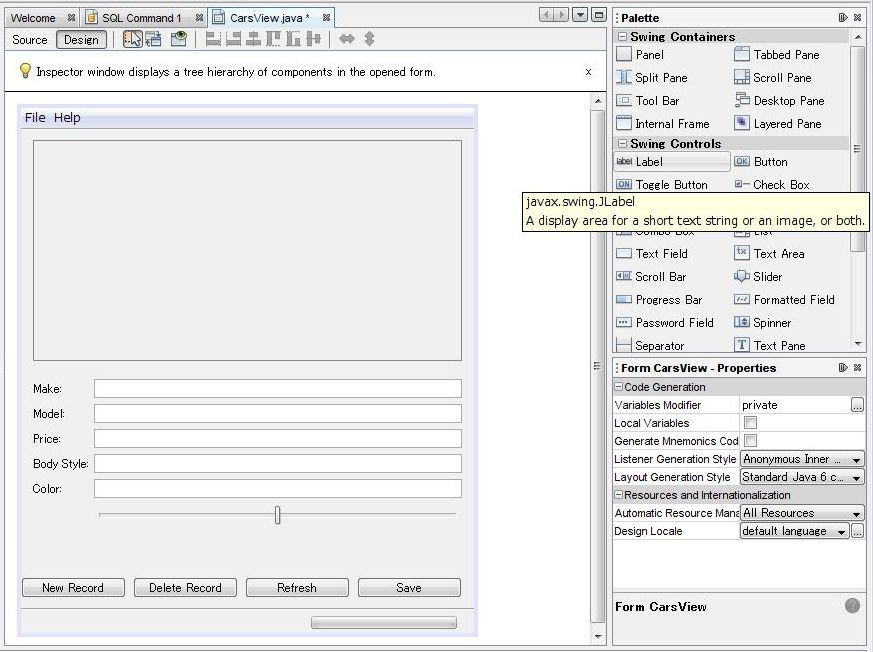Switch to the SQL Command 1 tab
The image size is (873, 652).
(x=141, y=18)
